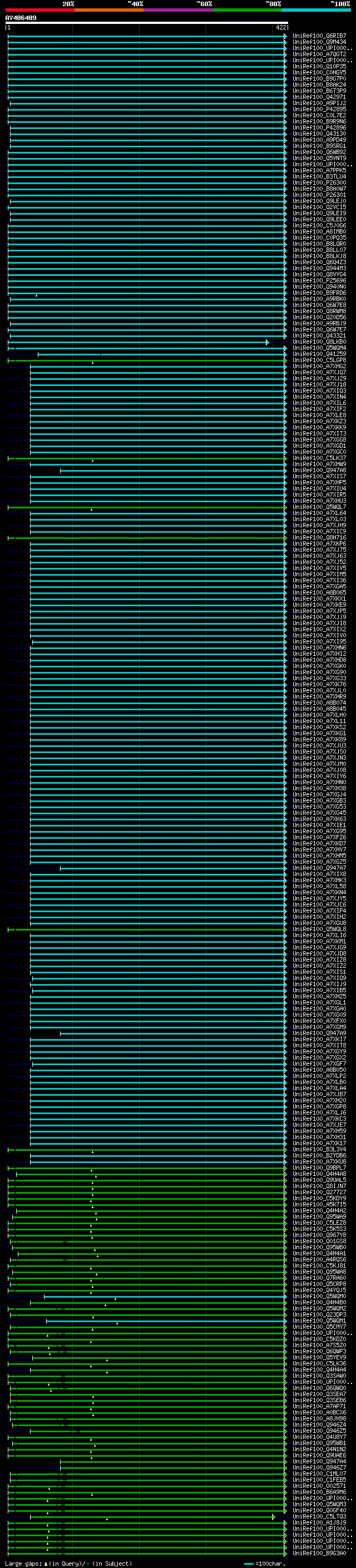Select hit label UniRef100_A7XHD8
The image size is (356, 1568).
pyautogui.click(x=319, y=660)
